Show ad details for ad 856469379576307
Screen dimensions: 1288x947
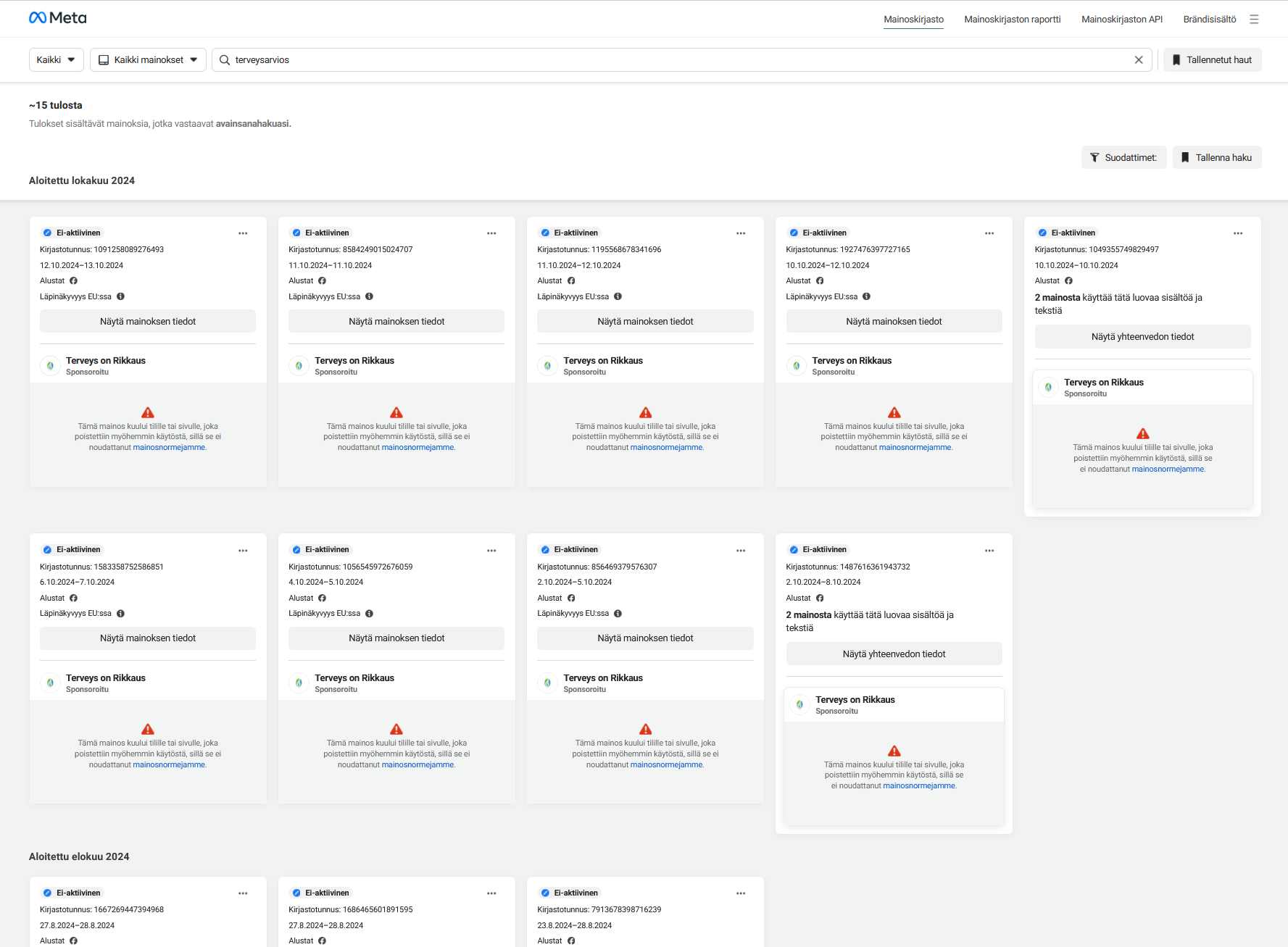(645, 638)
